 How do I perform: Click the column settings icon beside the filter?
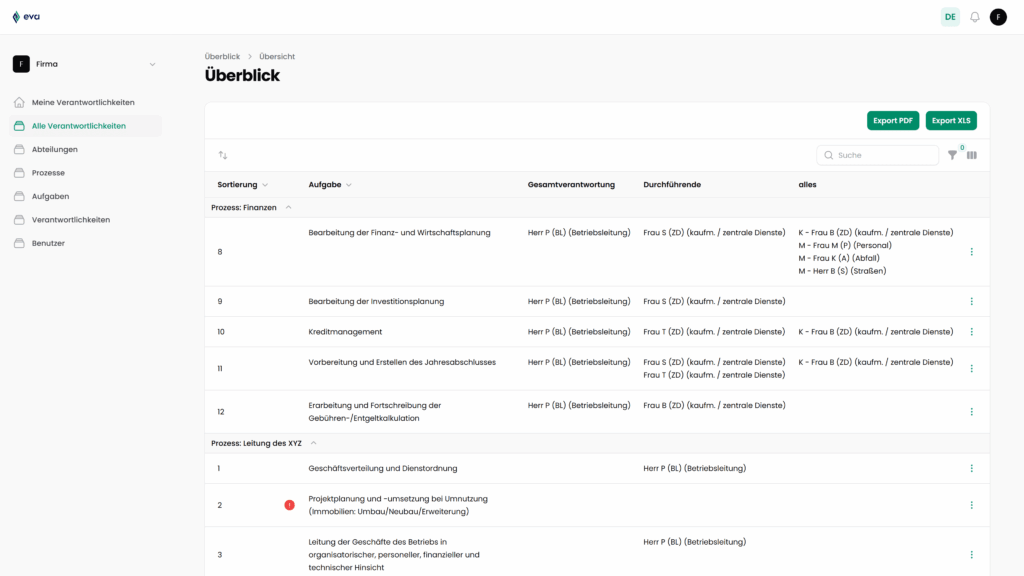(x=971, y=155)
